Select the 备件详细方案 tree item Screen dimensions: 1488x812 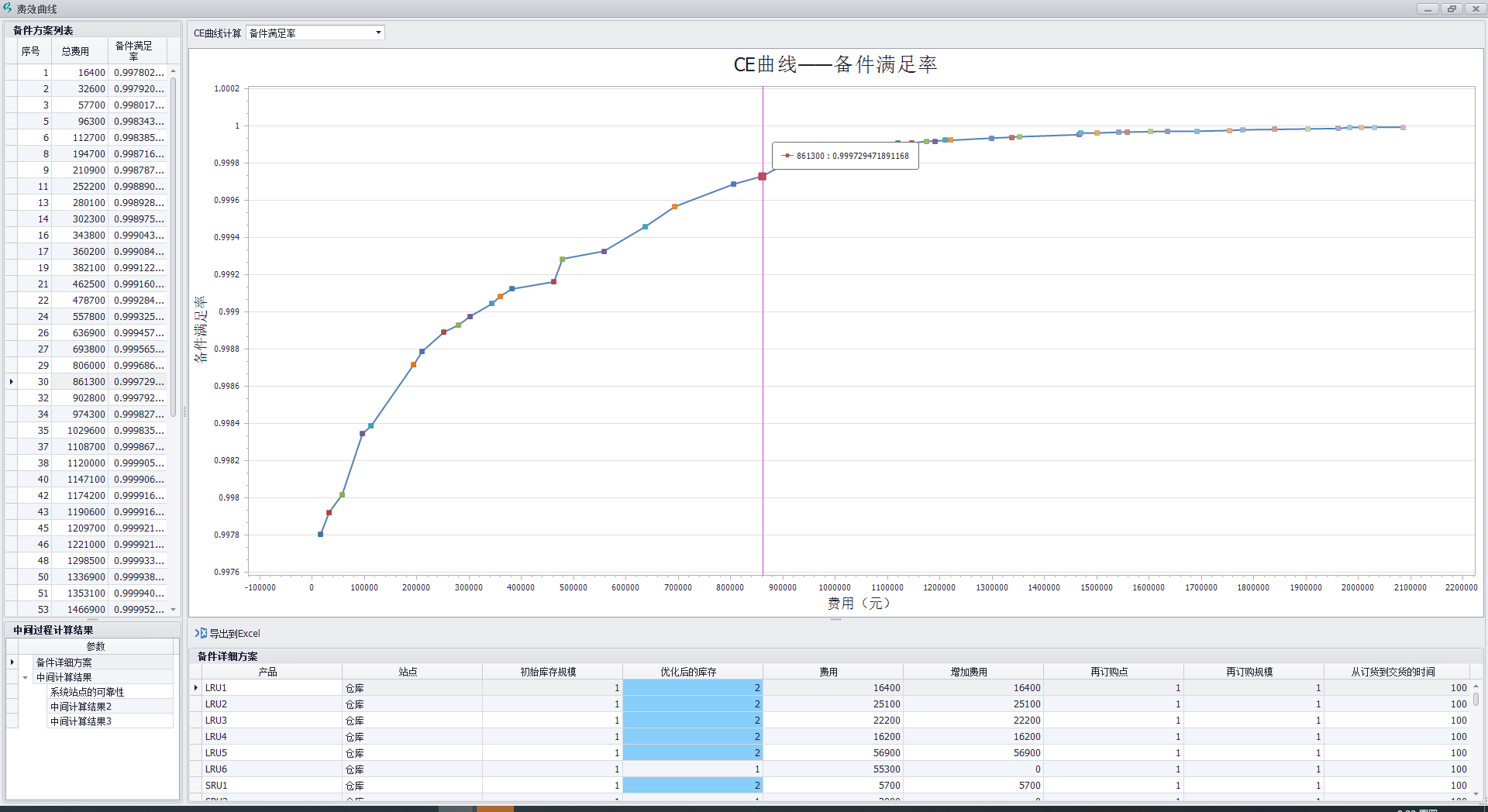pyautogui.click(x=64, y=662)
